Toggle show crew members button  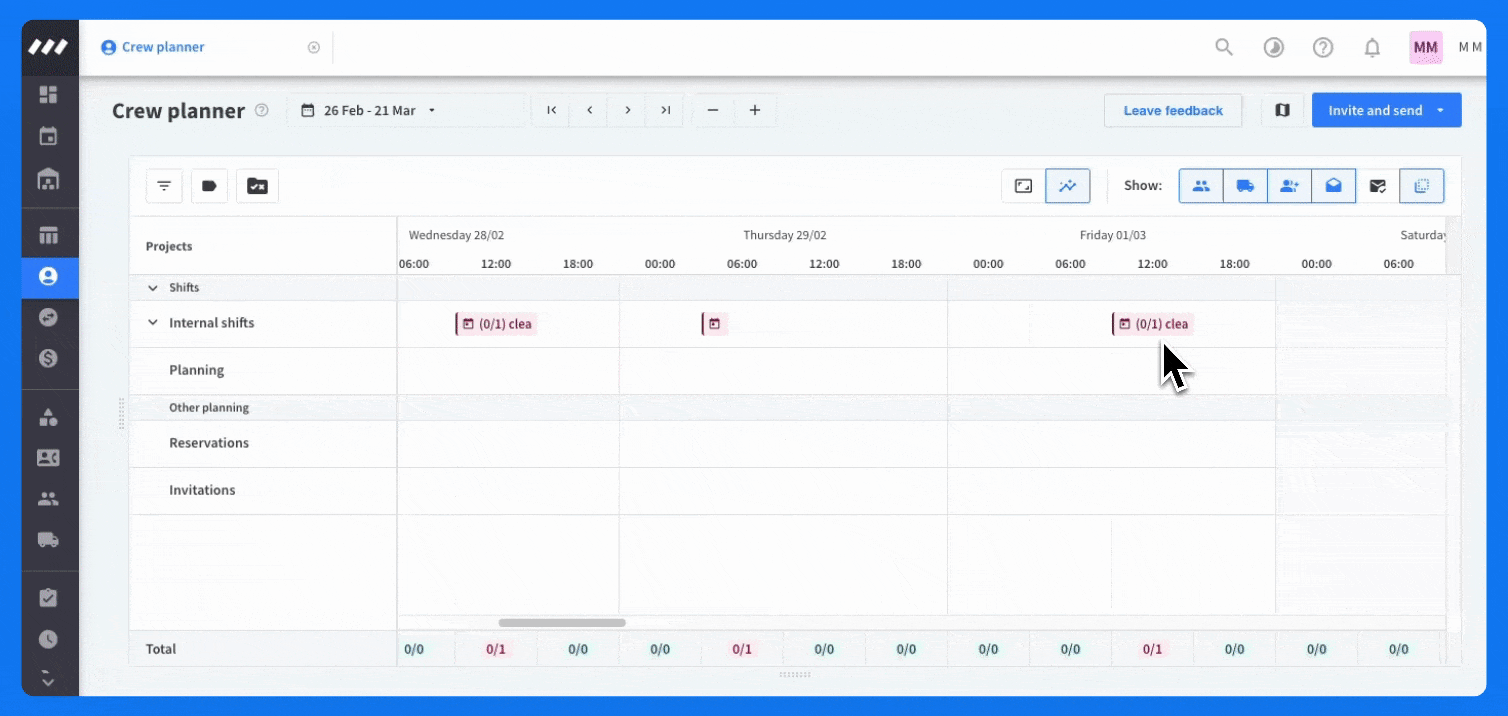(x=1201, y=186)
